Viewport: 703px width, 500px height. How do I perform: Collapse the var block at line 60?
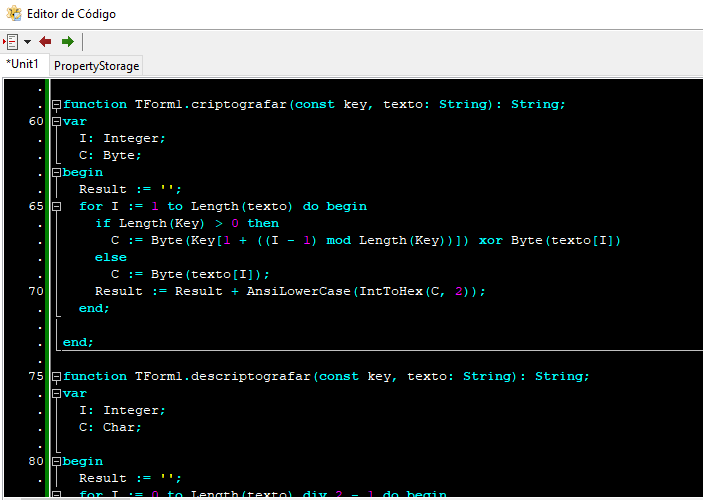pos(56,121)
